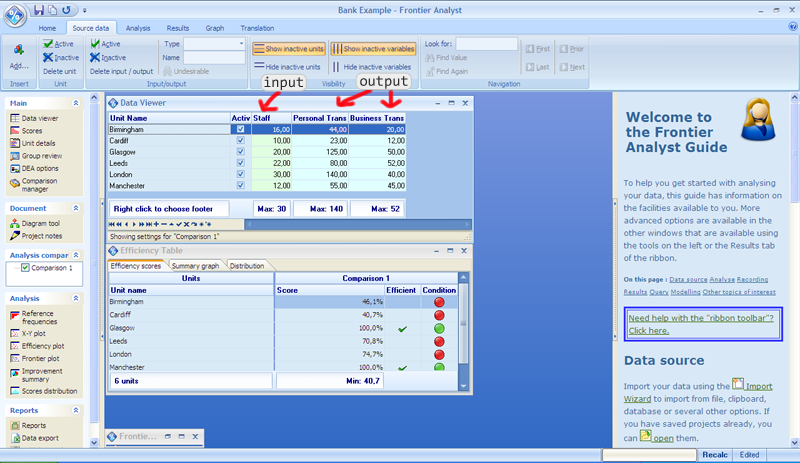Click Hide inactive units button
Screen dimensions: 800x463
[x=287, y=67]
